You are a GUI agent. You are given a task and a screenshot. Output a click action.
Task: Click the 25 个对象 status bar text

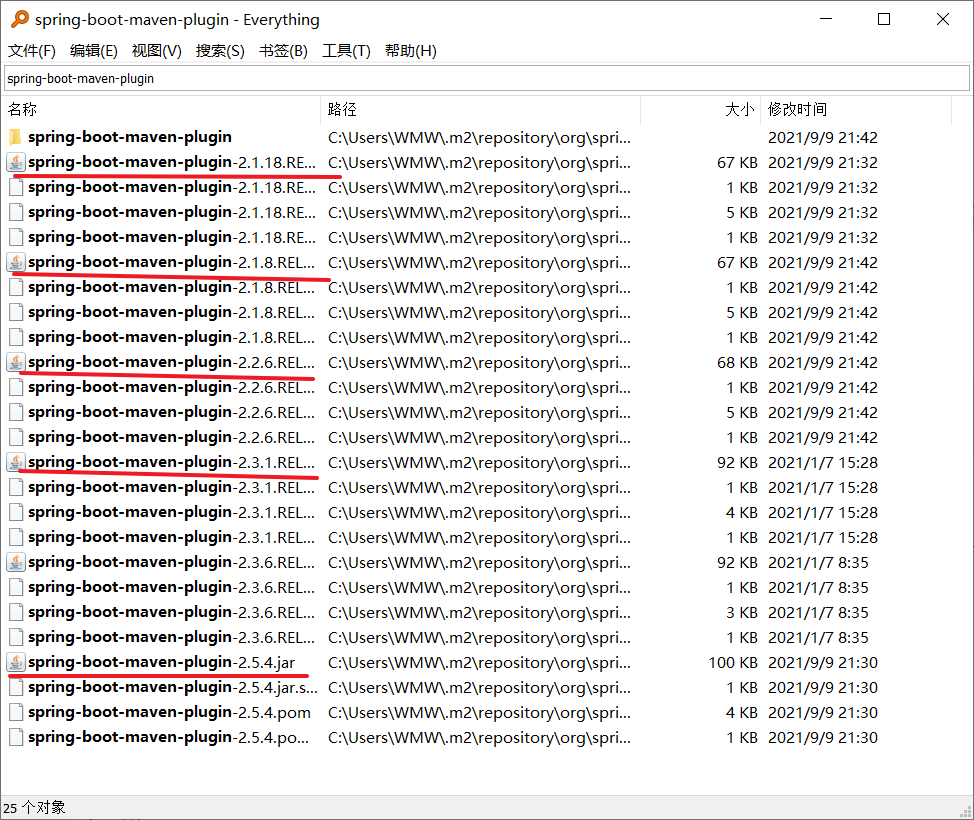tap(34, 808)
